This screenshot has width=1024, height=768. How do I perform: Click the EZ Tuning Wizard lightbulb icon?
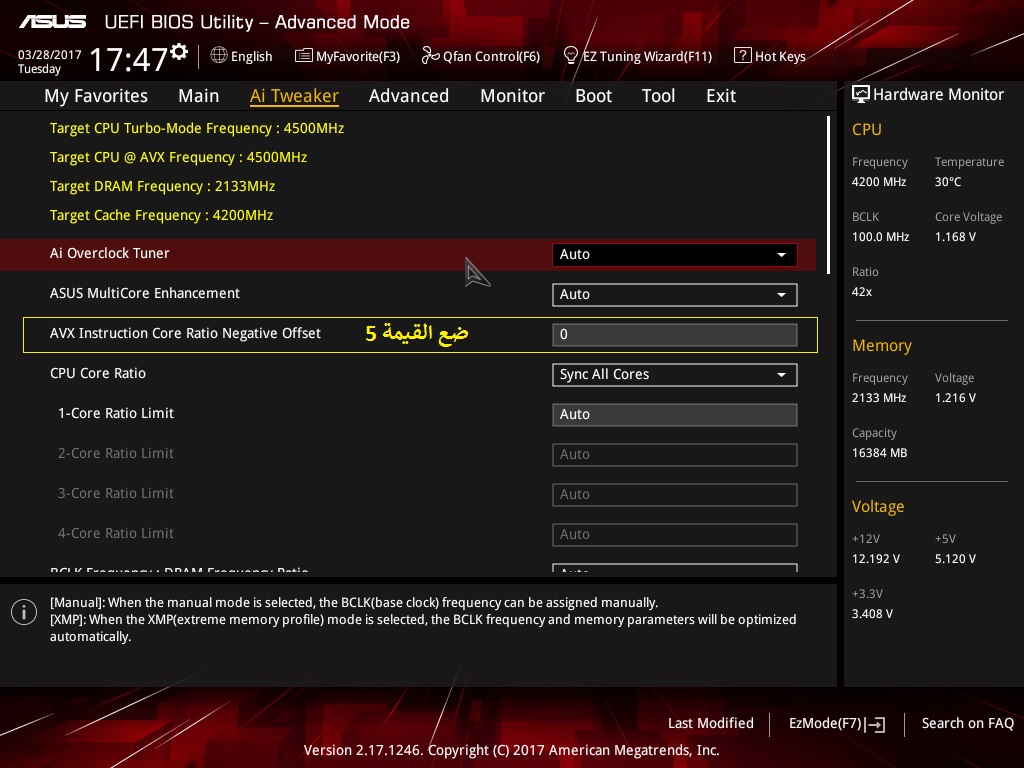[571, 56]
